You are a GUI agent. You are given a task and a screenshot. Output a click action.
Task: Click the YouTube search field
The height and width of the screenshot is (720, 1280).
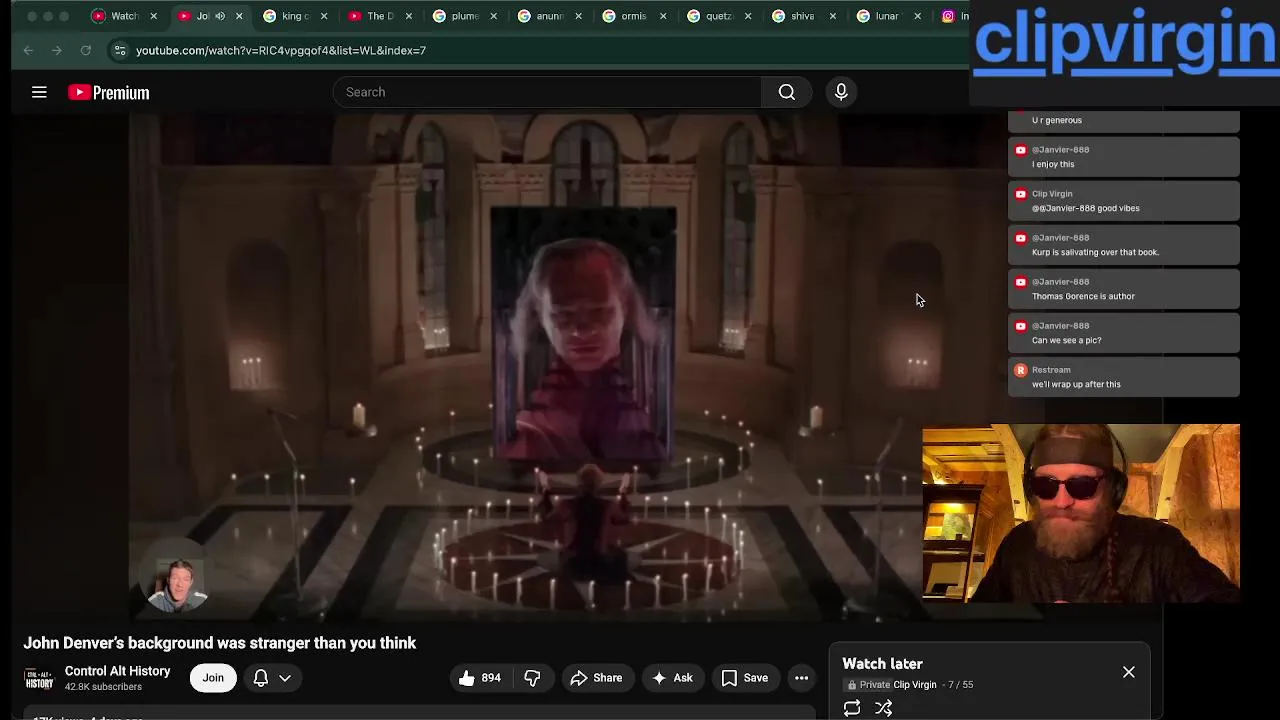(547, 92)
